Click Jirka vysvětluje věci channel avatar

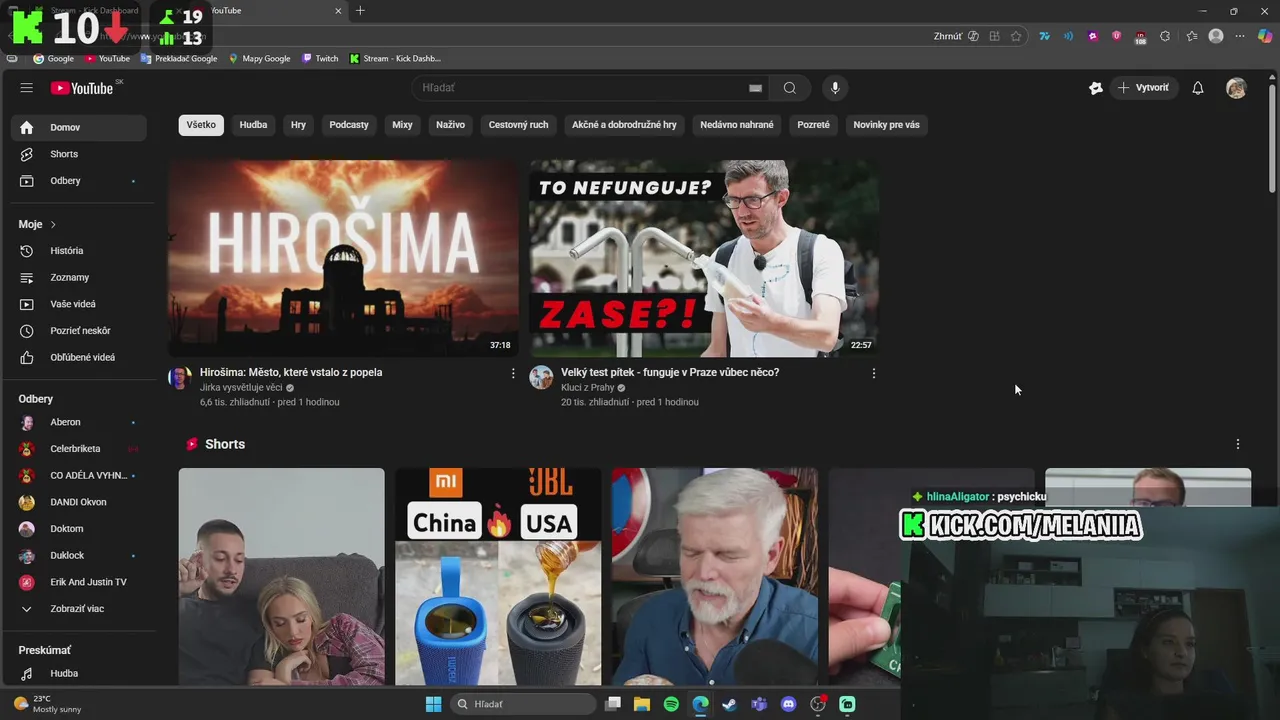[x=180, y=378]
